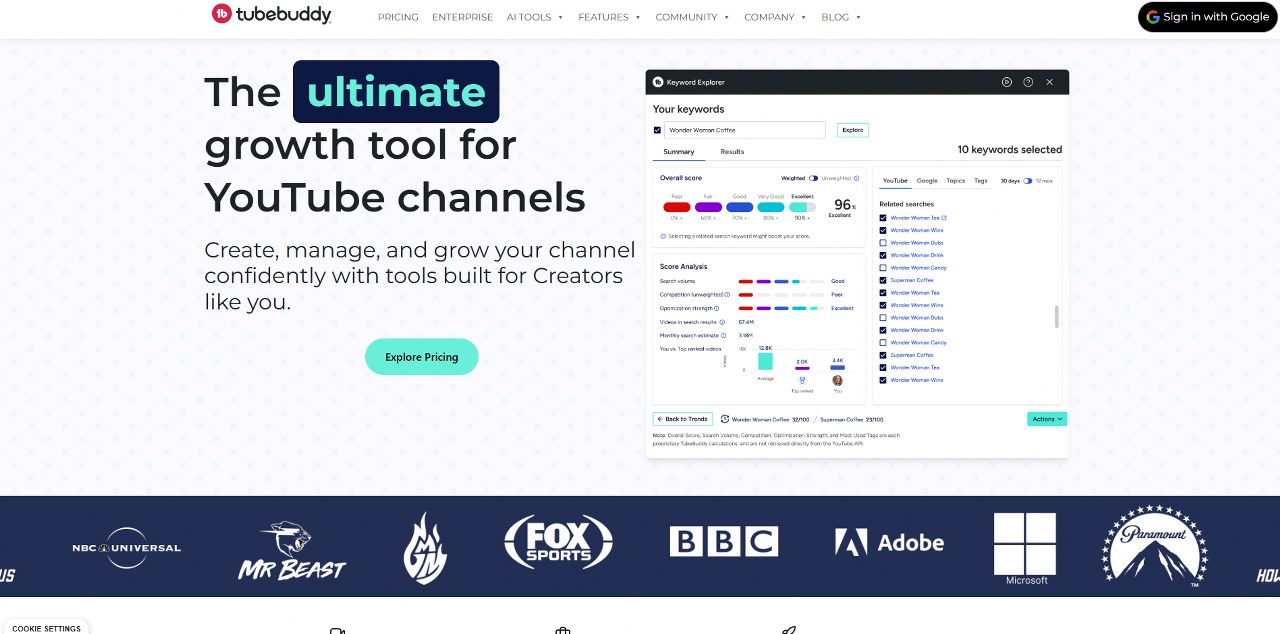This screenshot has height=634, width=1280.
Task: Click the Average 12.8K bar in the chart
Action: click(x=765, y=361)
